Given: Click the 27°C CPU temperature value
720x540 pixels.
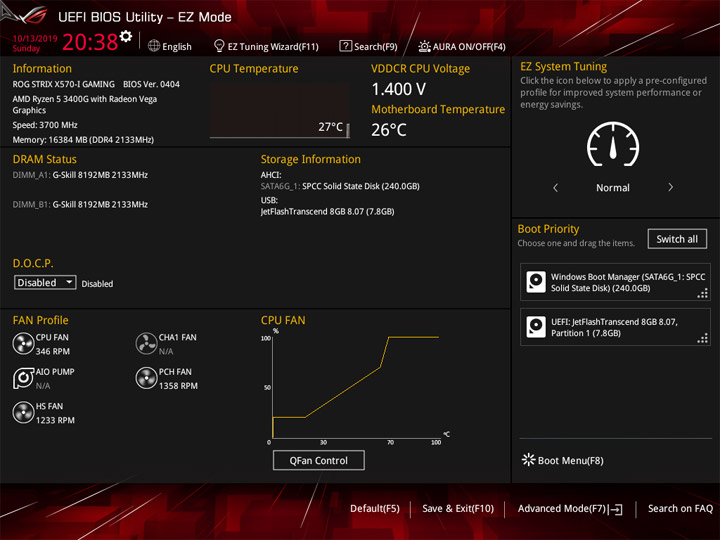Looking at the screenshot, I should [331, 127].
